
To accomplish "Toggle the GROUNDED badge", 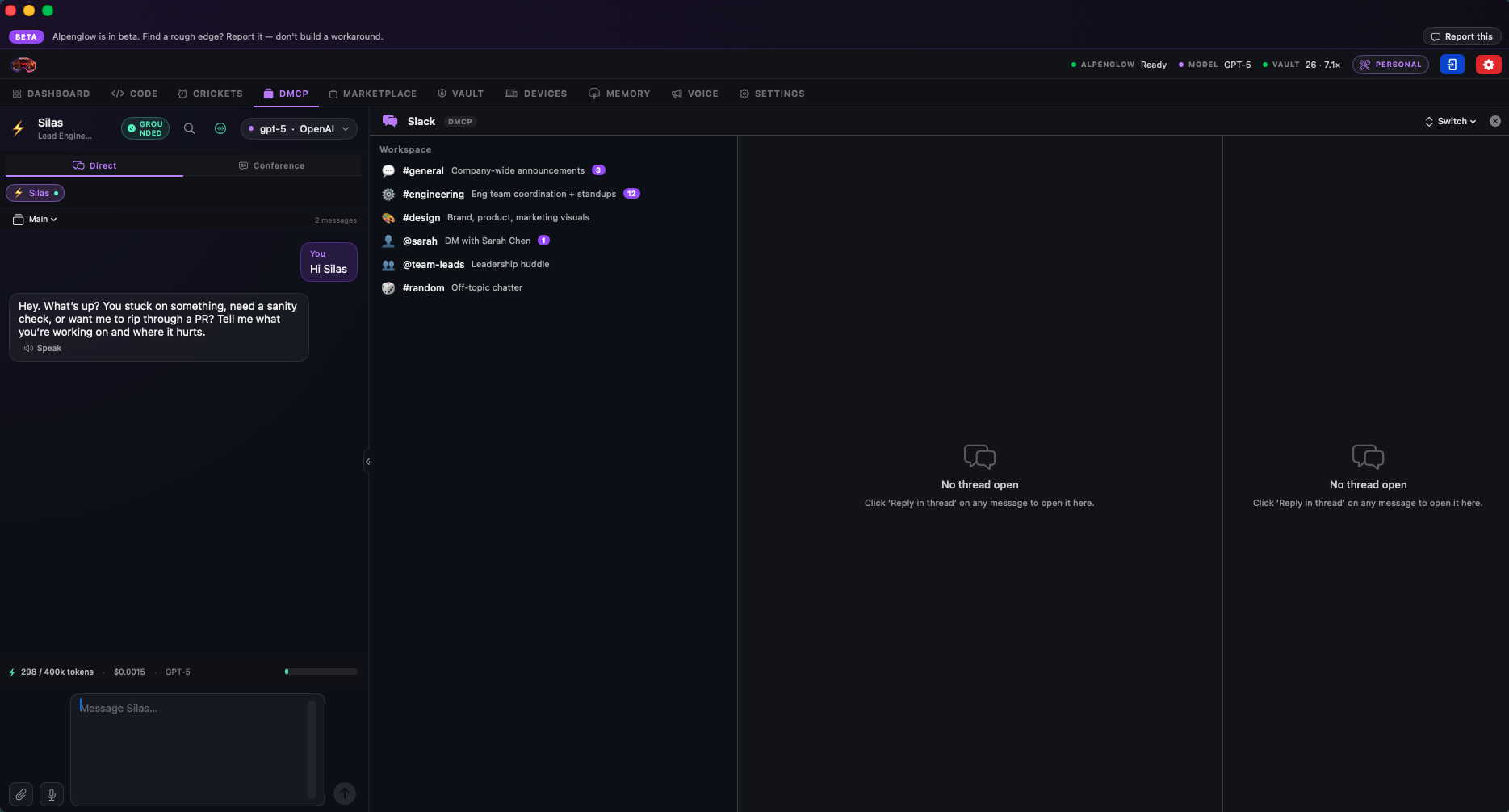I will 145,128.
